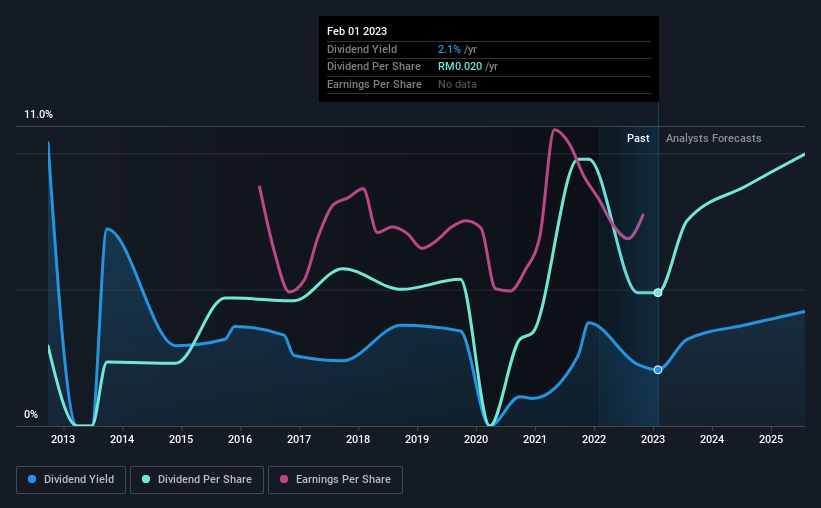This screenshot has width=821, height=508.
Task: Click the blue Dividend Yield legend dot
Action: [x=32, y=479]
